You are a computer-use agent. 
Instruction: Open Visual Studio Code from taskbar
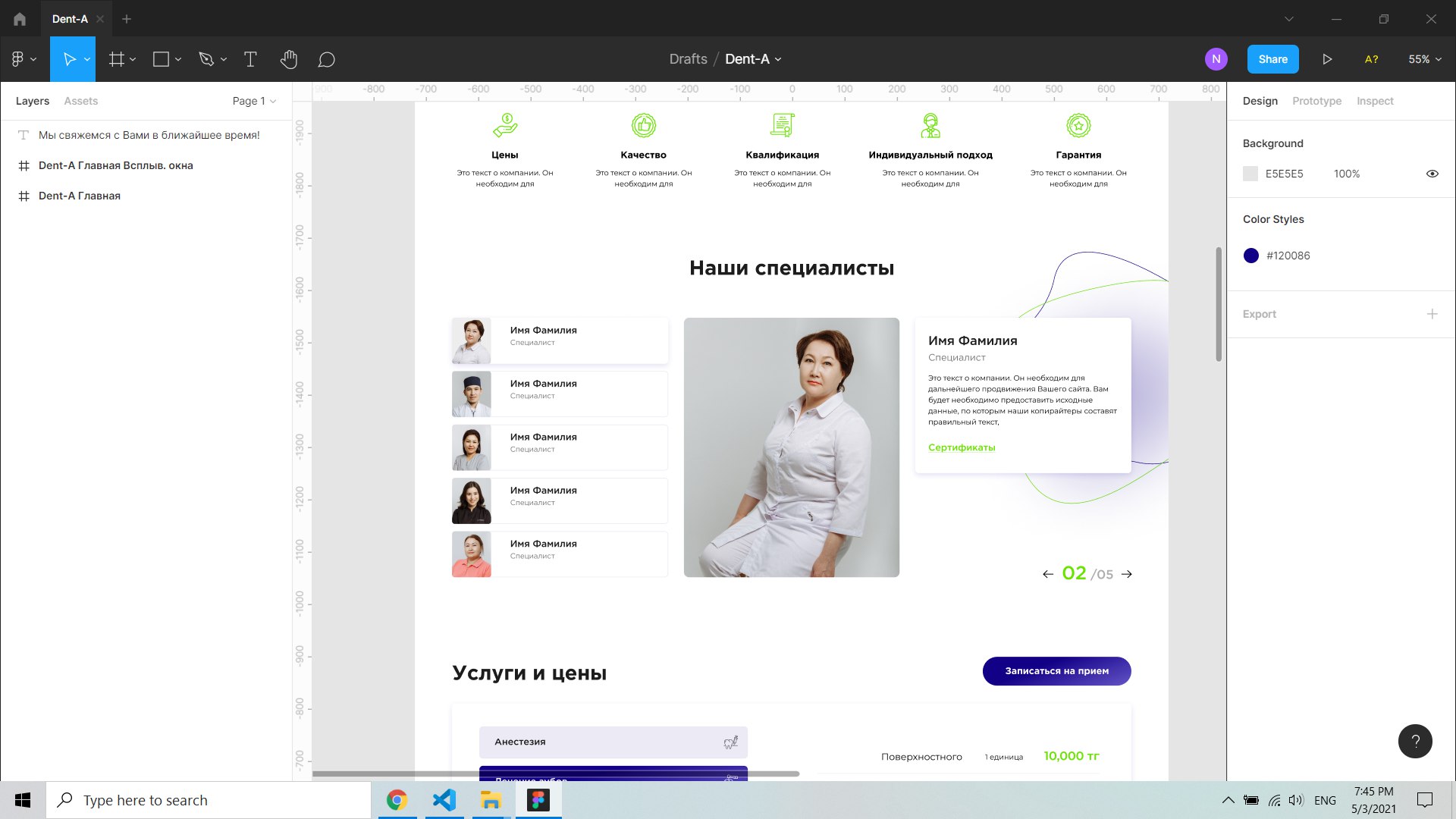[x=444, y=800]
